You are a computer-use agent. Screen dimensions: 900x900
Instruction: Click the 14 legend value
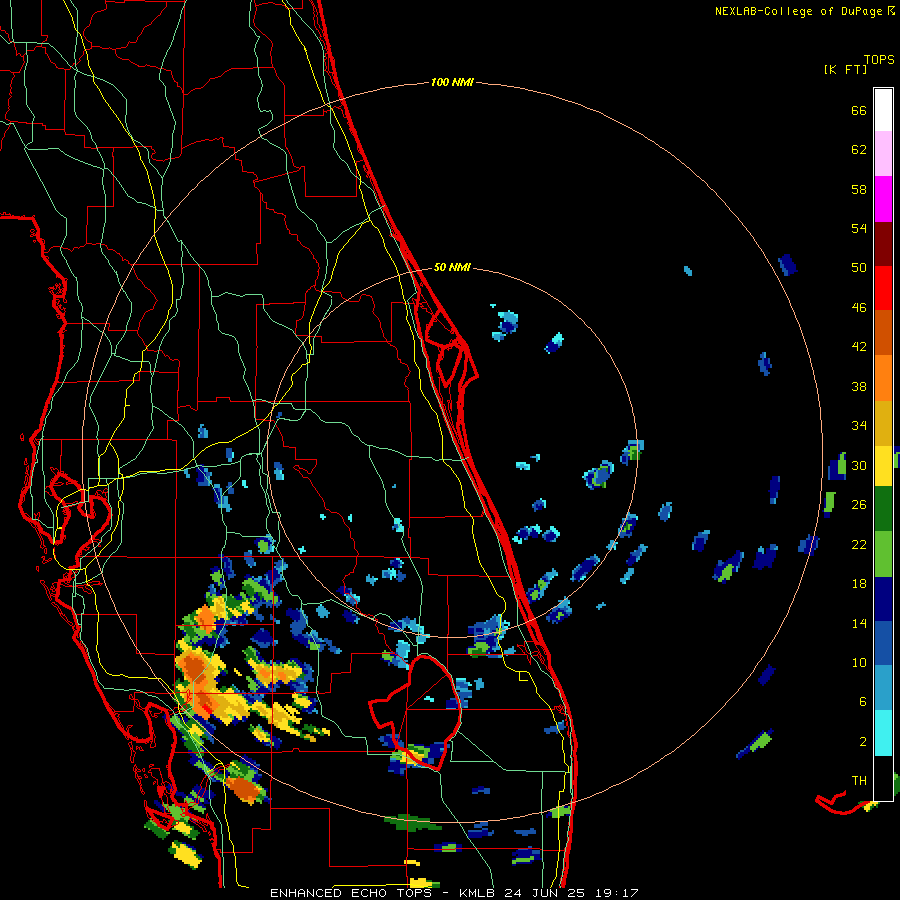(859, 623)
